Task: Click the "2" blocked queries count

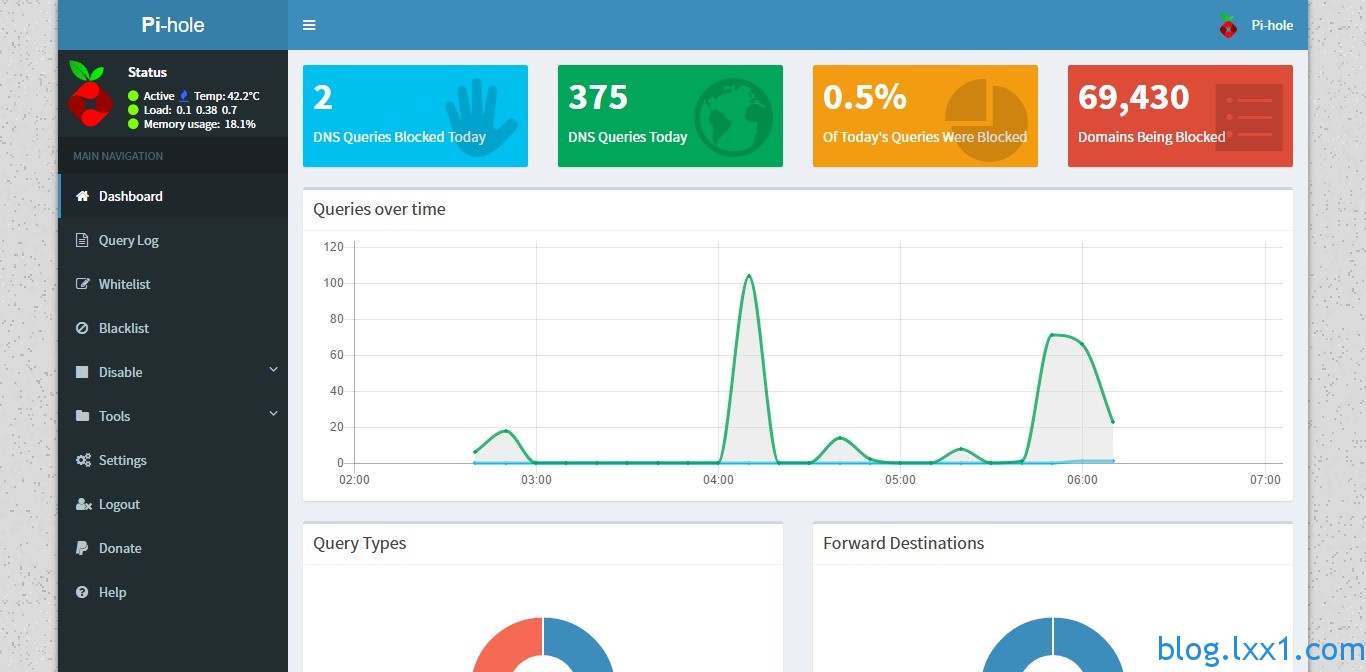Action: click(323, 97)
